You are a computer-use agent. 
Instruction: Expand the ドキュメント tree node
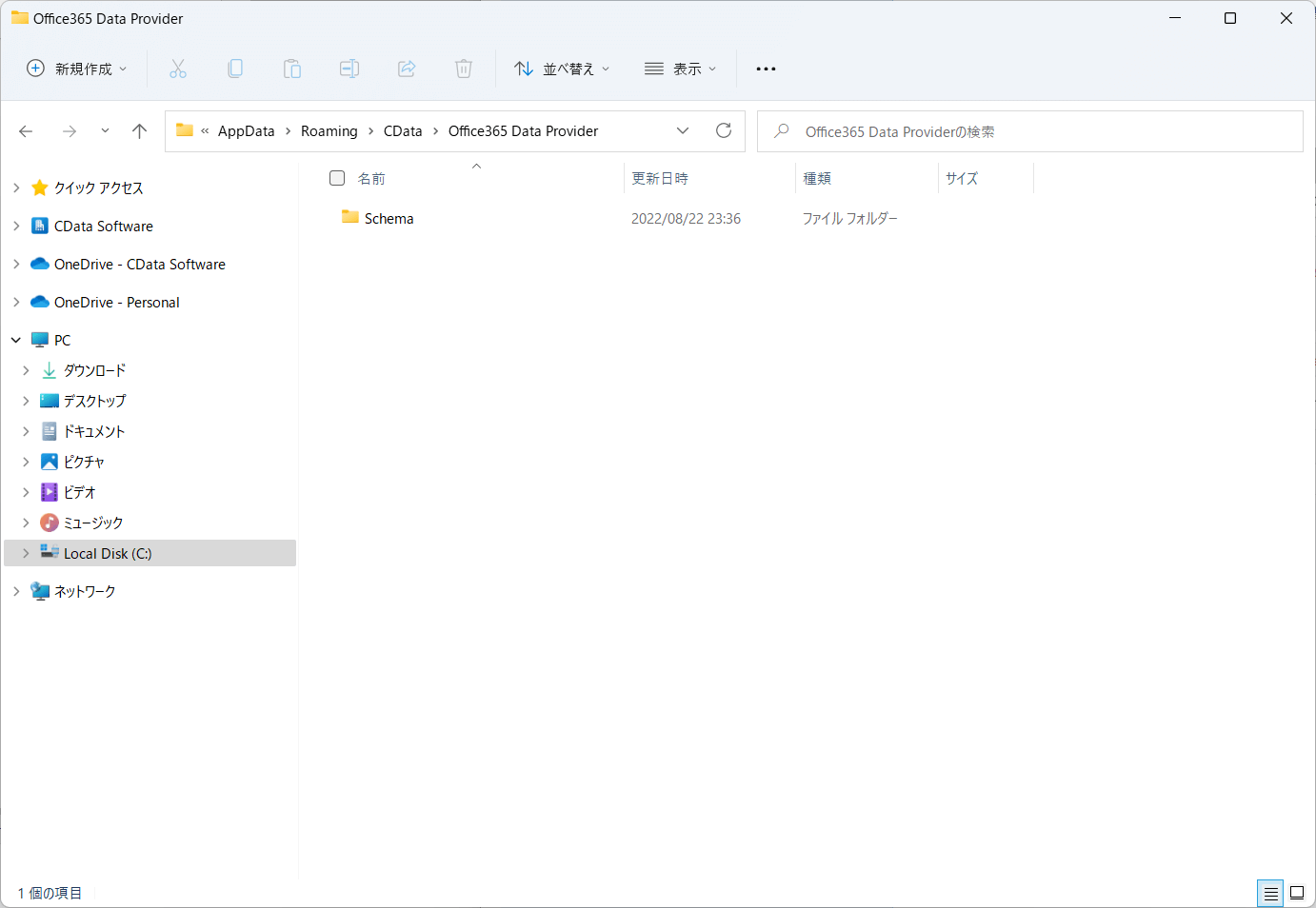(x=26, y=431)
